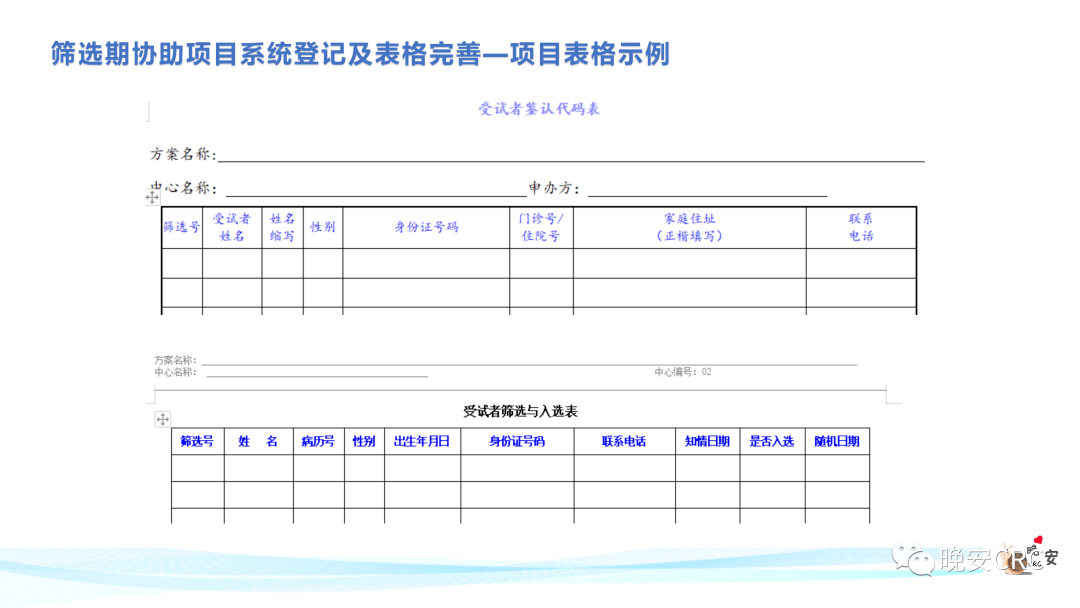Click the empty first cell under 出生年月日
This screenshot has width=1080, height=608.
click(x=422, y=468)
